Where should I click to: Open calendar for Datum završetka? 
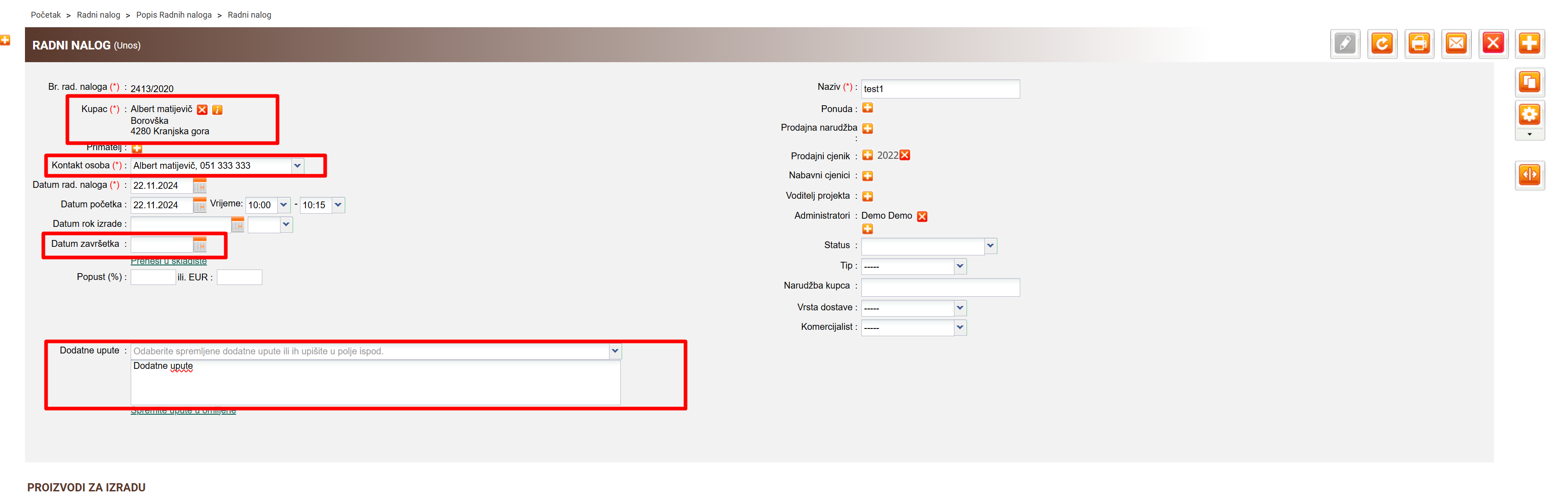point(200,245)
